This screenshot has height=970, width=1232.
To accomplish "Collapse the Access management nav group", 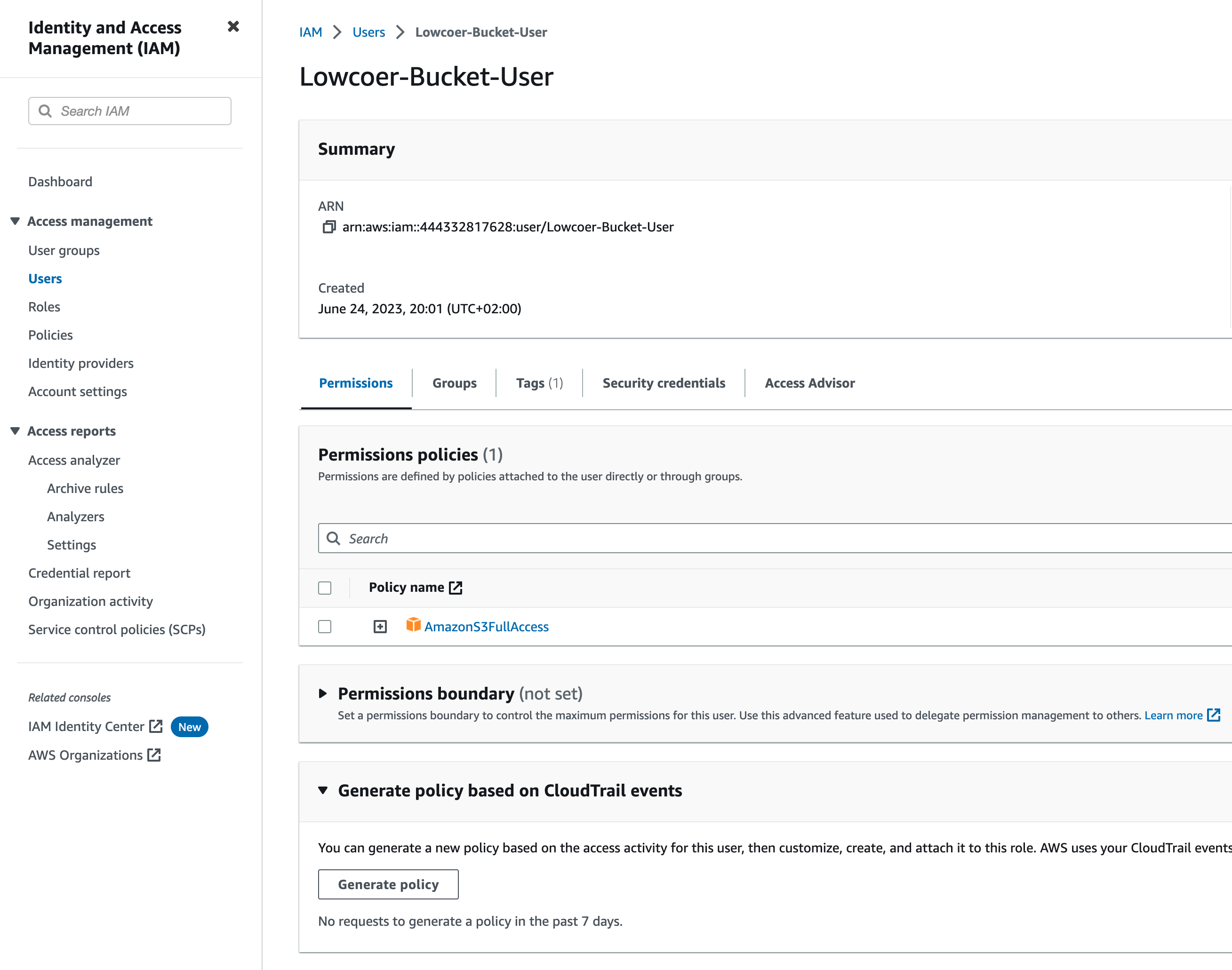I will [x=16, y=221].
